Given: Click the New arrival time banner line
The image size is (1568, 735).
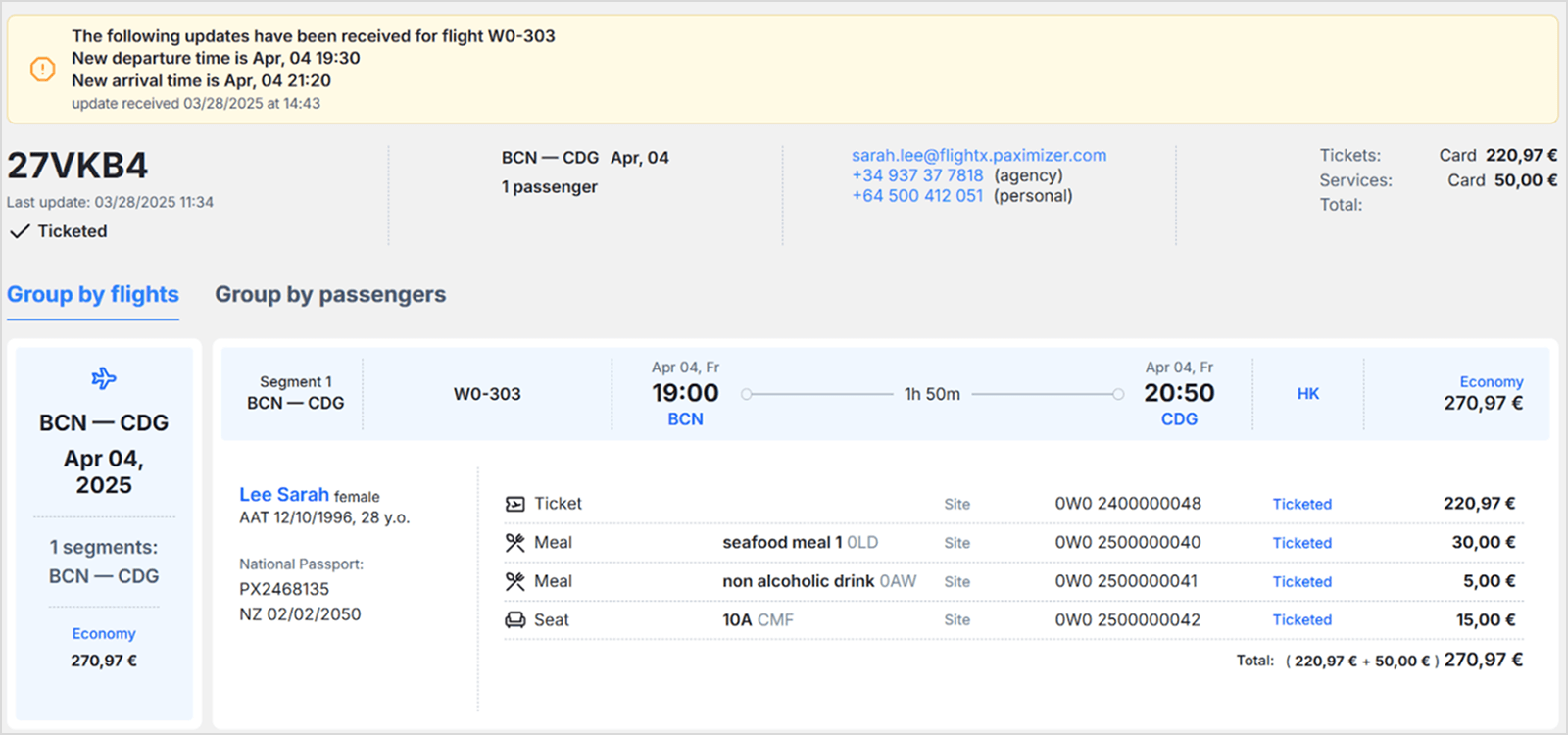Looking at the screenshot, I should click(201, 80).
